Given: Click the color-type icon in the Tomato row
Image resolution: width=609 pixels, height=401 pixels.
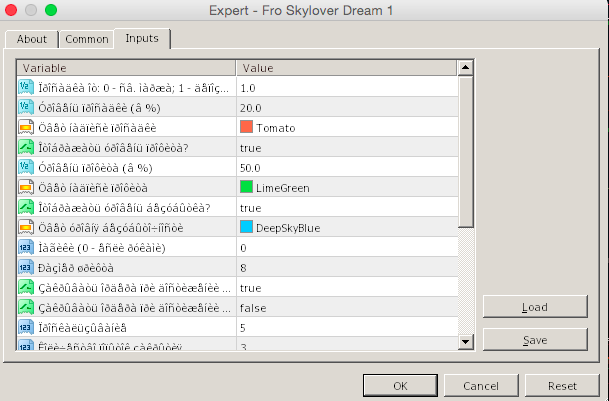Looking at the screenshot, I should coord(26,127).
